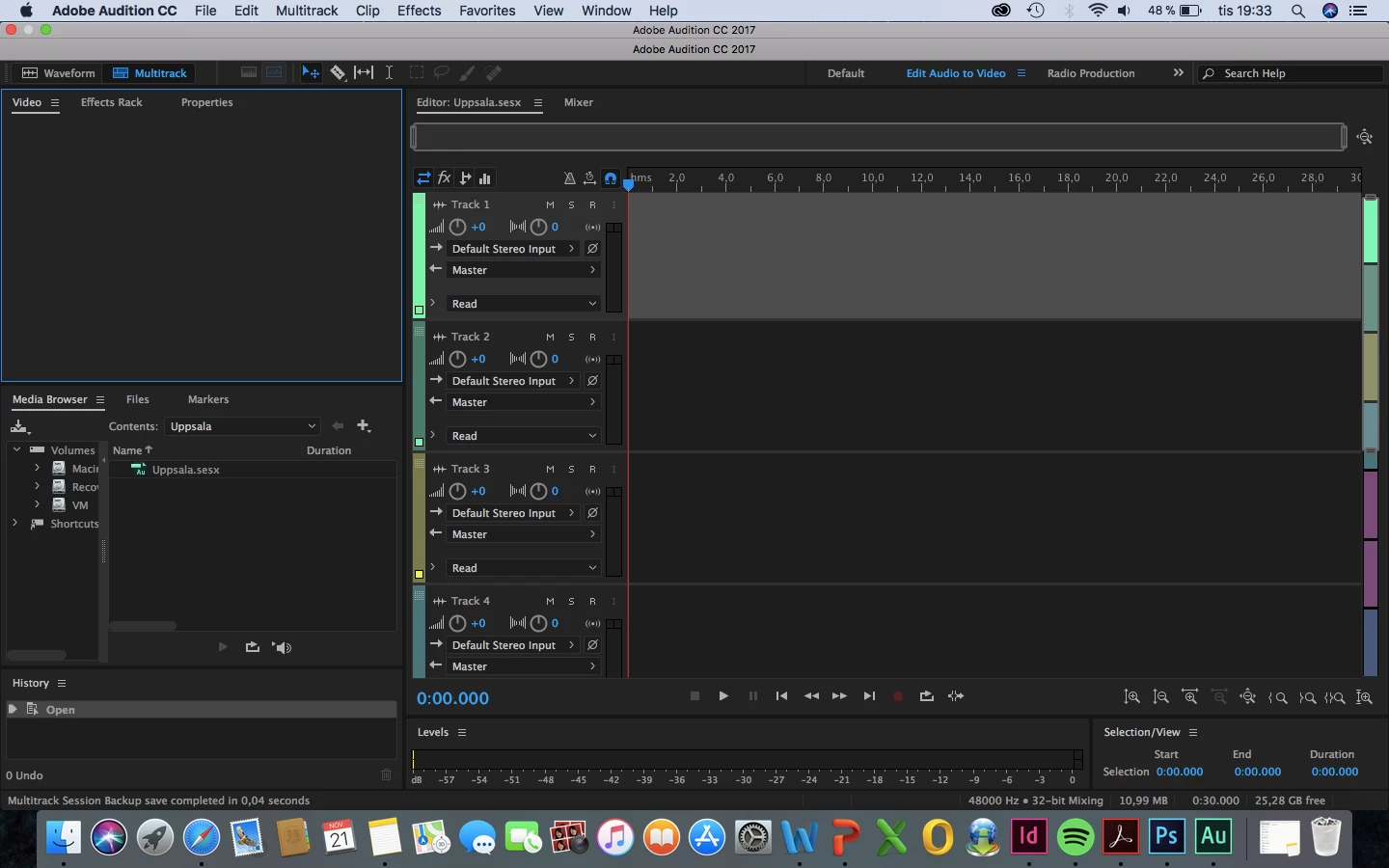1389x868 pixels.
Task: Select the Time Selection tool
Action: point(389,72)
